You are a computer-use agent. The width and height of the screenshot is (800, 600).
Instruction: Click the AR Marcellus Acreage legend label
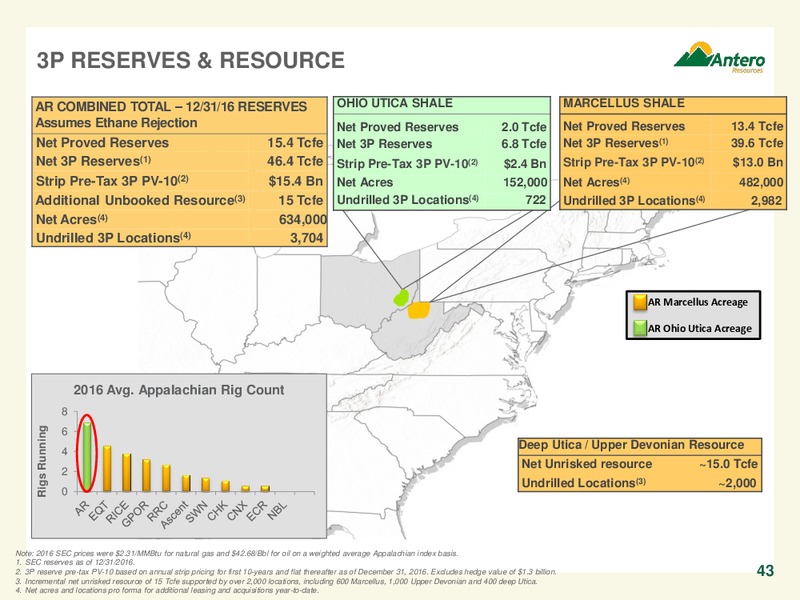point(697,302)
